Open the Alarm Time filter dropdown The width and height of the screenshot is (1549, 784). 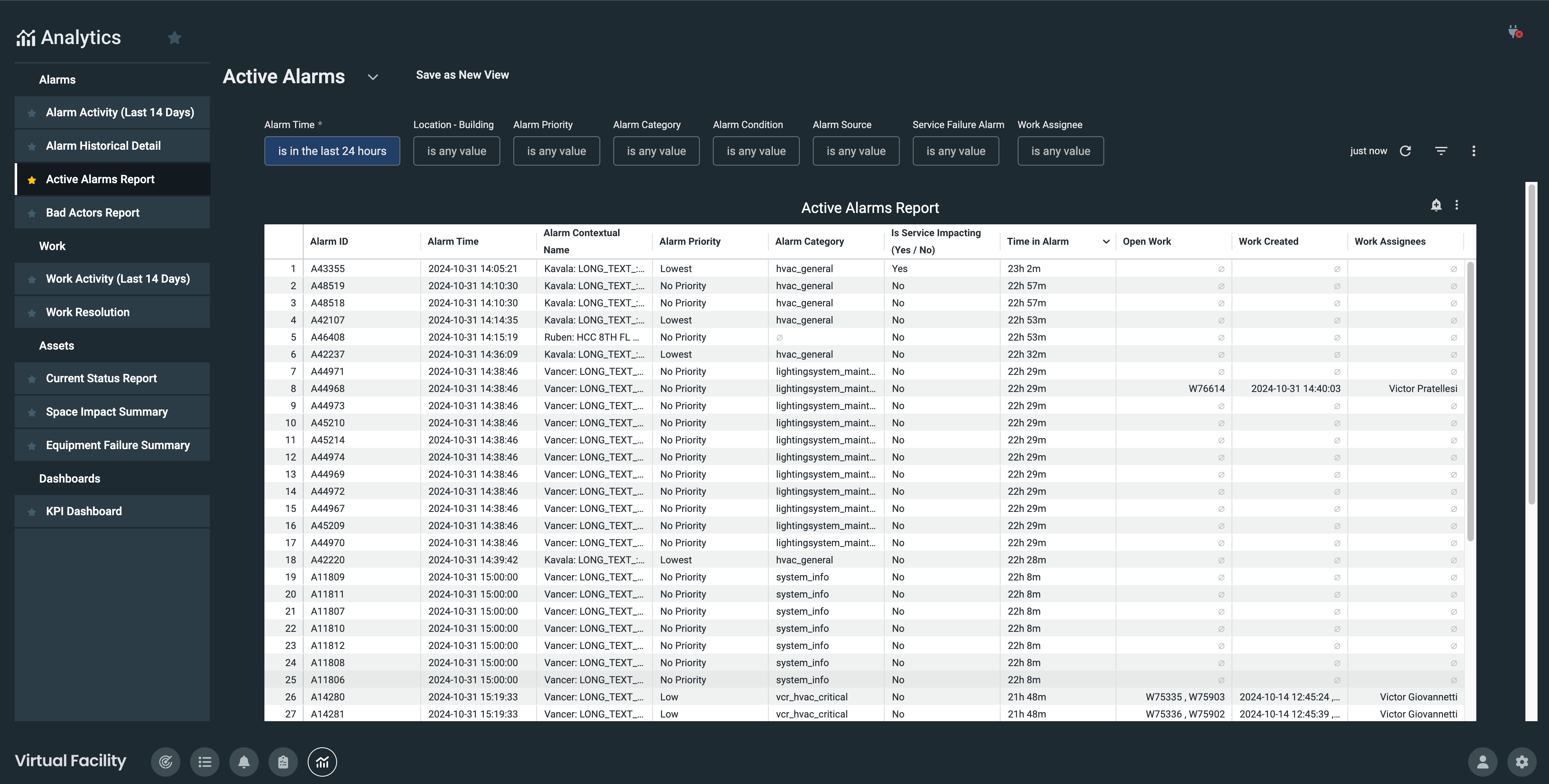[332, 151]
